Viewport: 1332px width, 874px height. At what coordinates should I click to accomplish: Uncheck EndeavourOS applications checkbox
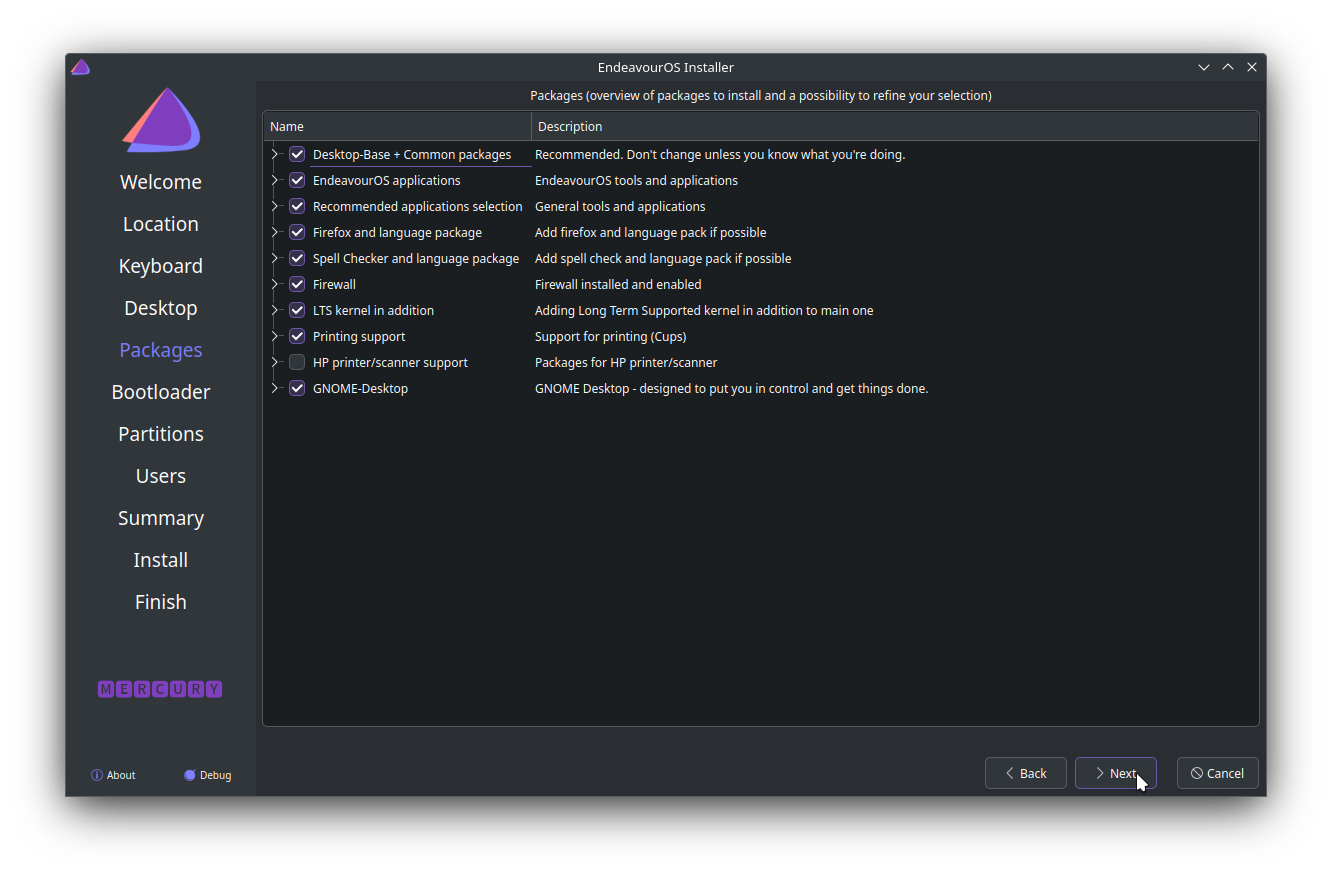point(297,180)
